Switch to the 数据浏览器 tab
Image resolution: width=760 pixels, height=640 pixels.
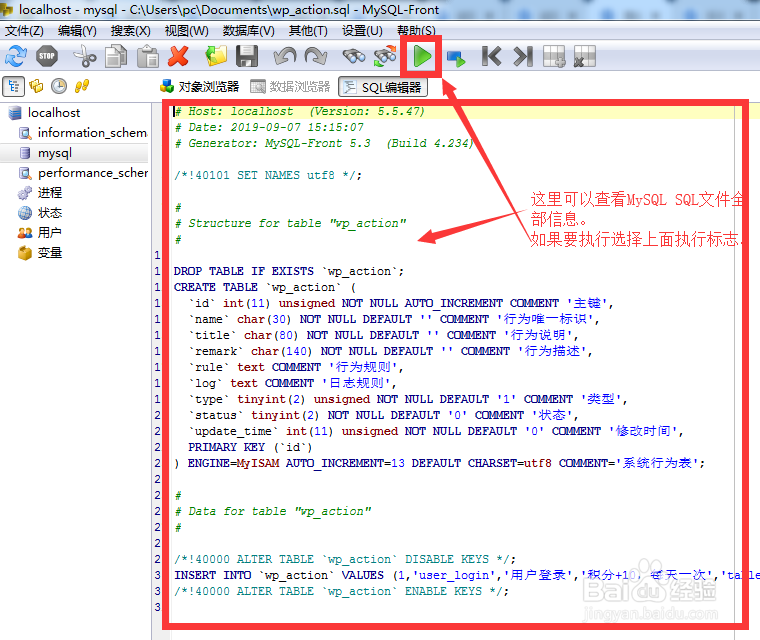[290, 87]
